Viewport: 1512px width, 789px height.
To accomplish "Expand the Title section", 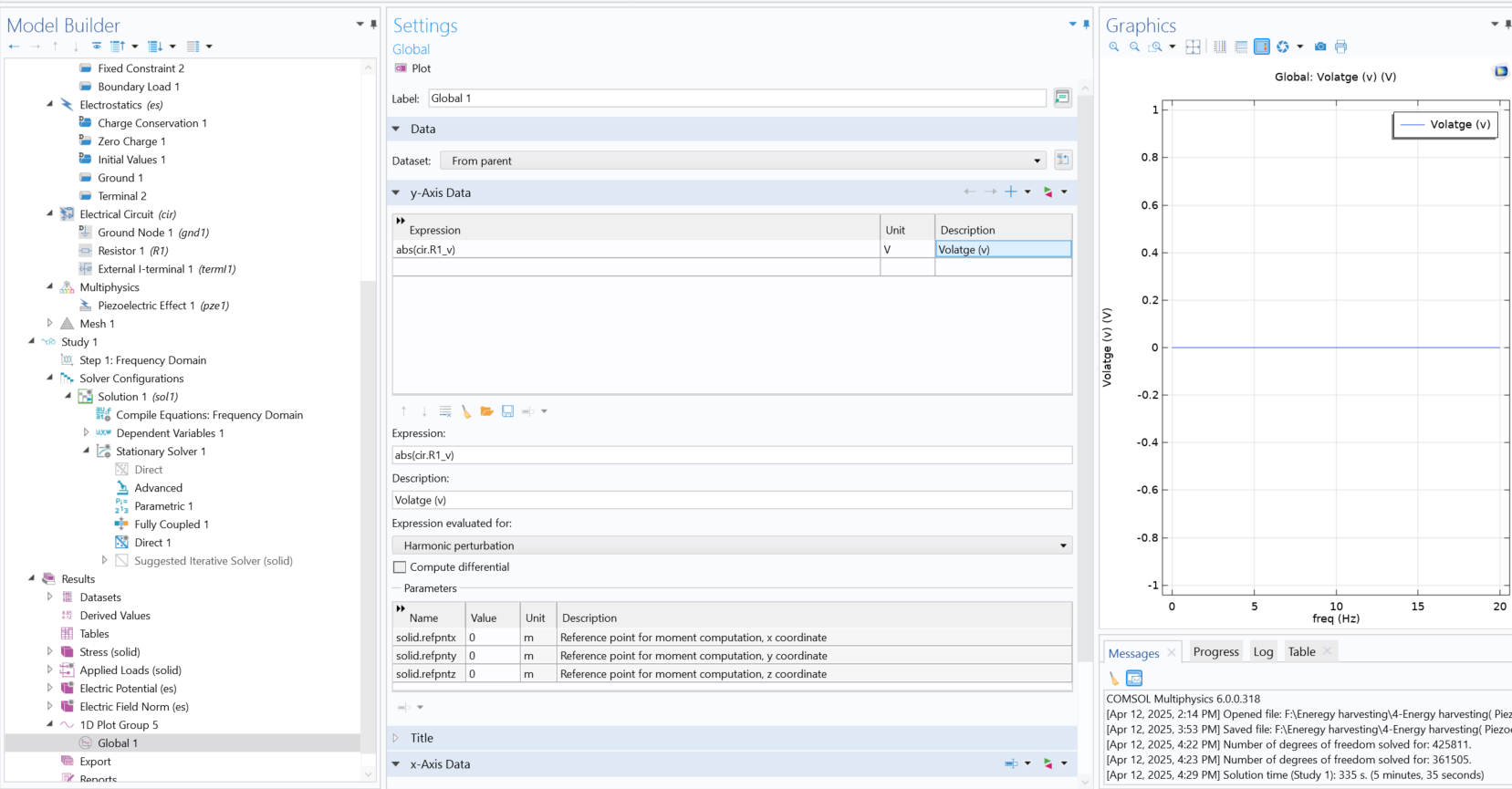I will [422, 738].
